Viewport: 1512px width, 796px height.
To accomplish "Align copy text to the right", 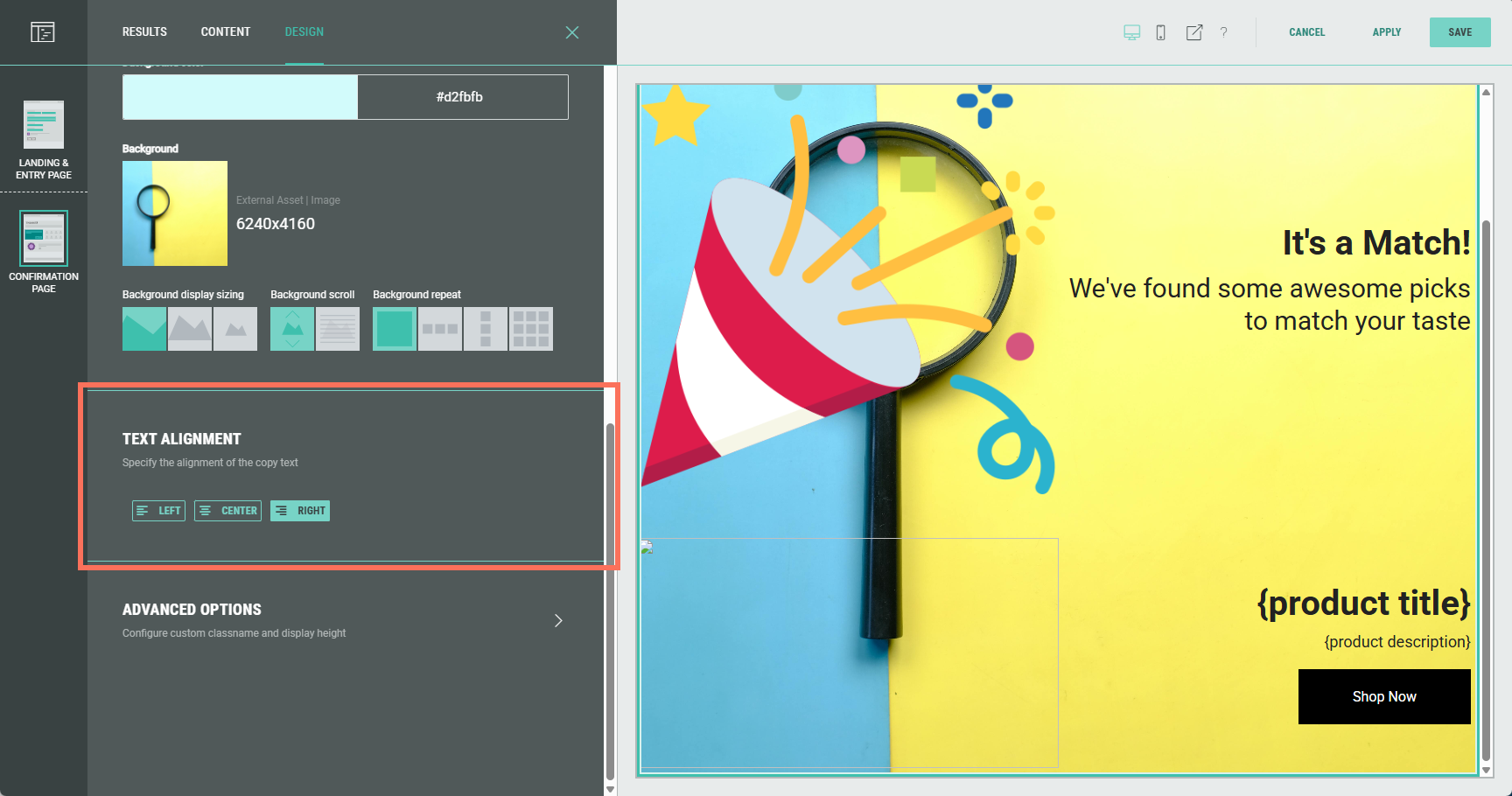I will point(300,511).
